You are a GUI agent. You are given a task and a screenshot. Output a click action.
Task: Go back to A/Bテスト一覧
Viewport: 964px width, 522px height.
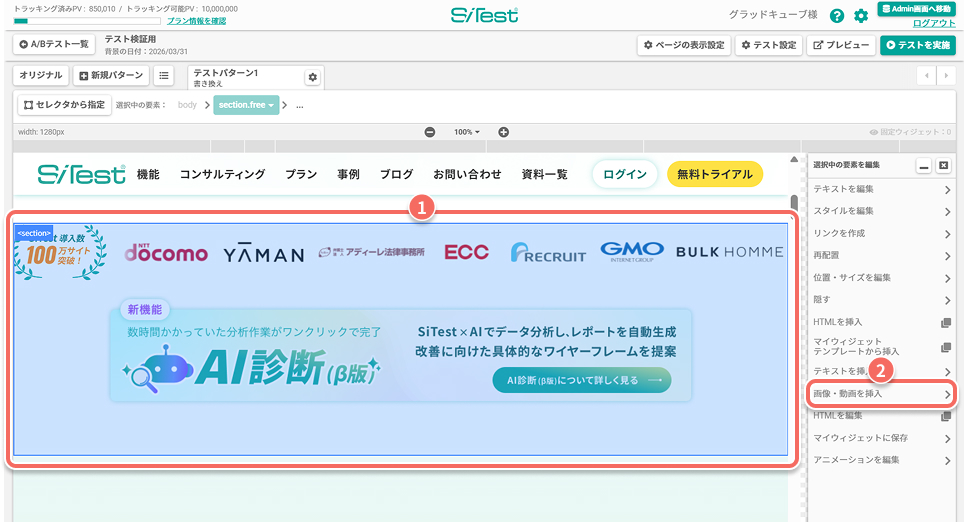pyautogui.click(x=54, y=44)
